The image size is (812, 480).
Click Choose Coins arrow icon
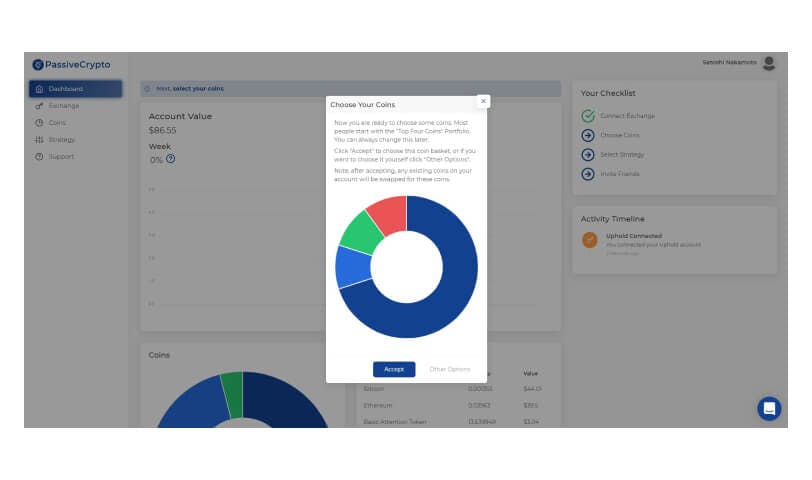pyautogui.click(x=588, y=135)
